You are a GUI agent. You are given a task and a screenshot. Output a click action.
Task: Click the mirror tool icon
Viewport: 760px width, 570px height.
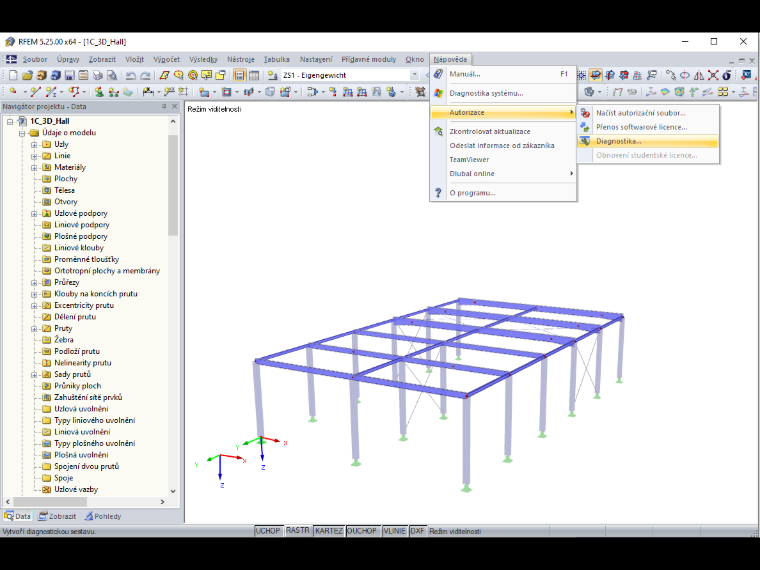pos(699,75)
